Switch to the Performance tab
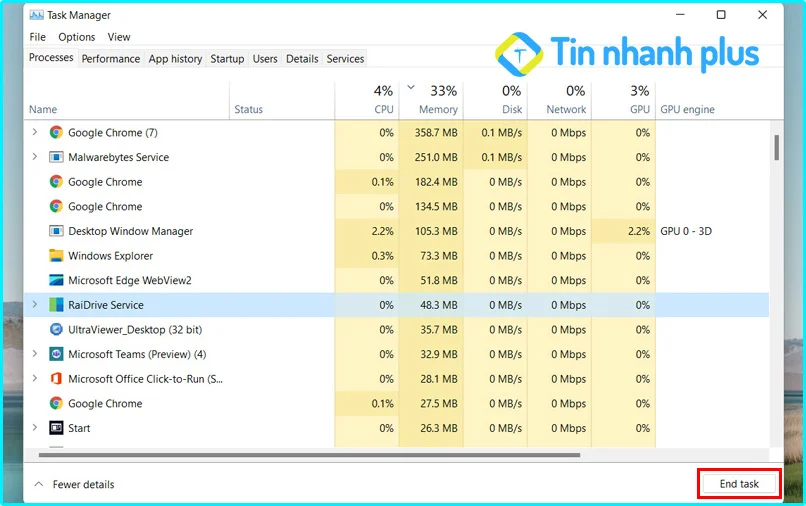 tap(111, 59)
